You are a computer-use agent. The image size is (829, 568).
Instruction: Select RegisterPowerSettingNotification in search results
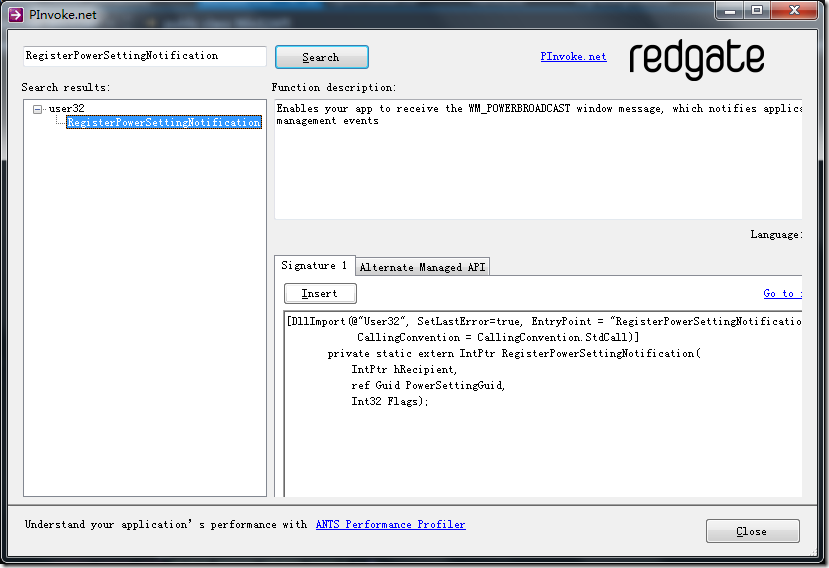pos(164,122)
